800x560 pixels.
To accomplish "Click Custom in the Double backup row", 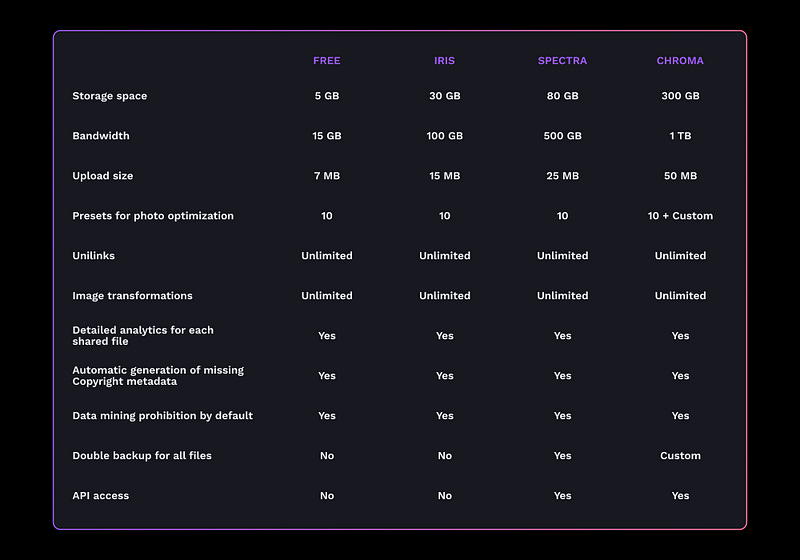I will (680, 455).
